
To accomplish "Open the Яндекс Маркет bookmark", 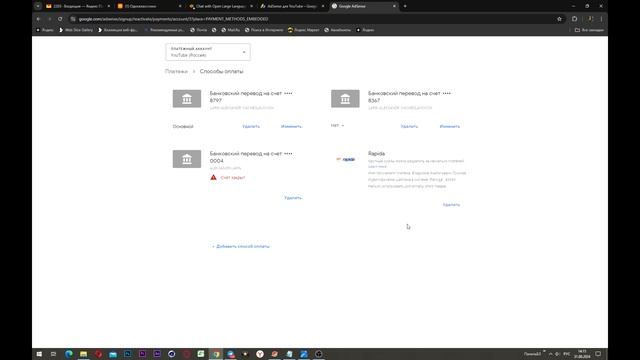I will click(x=304, y=30).
